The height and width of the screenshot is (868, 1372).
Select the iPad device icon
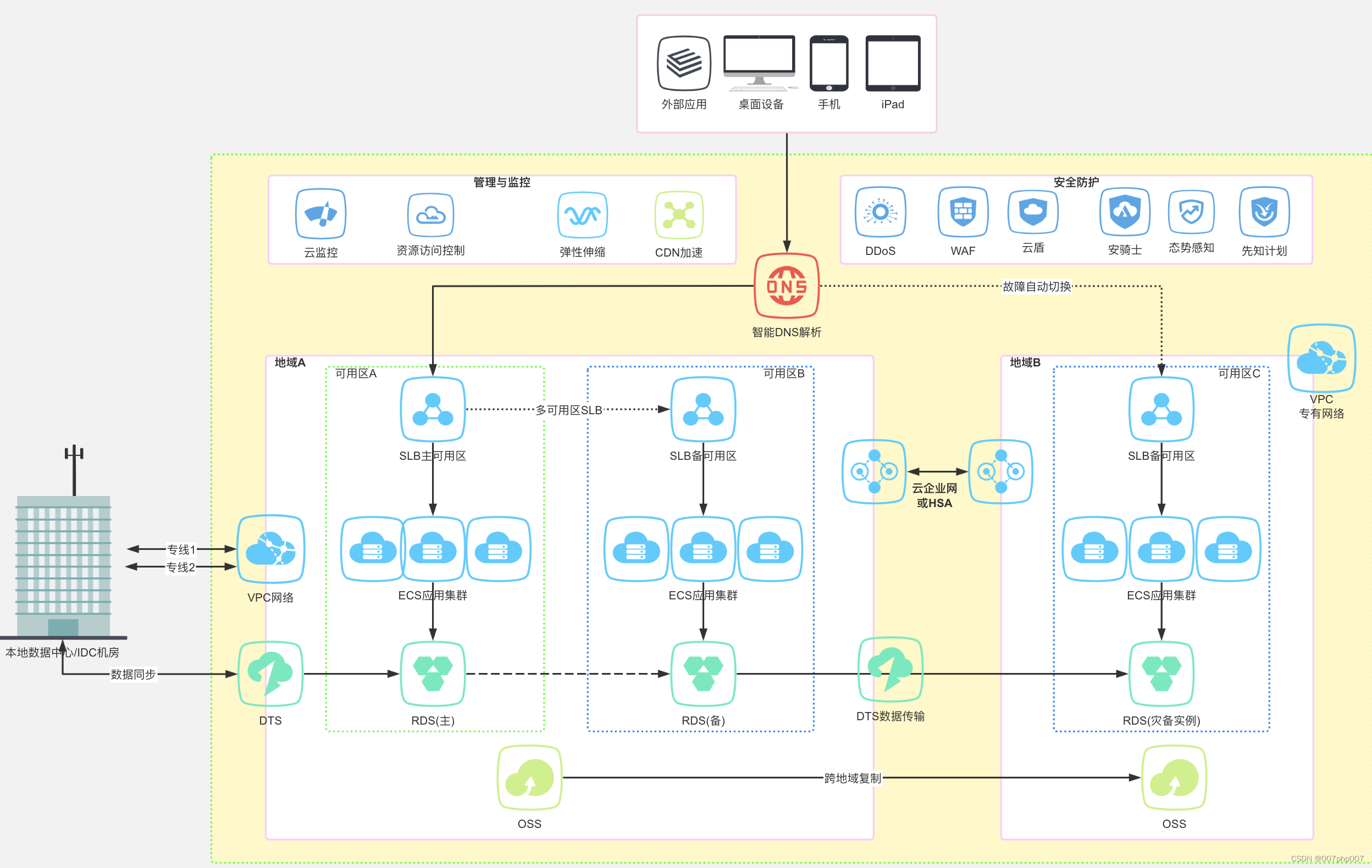(x=892, y=63)
